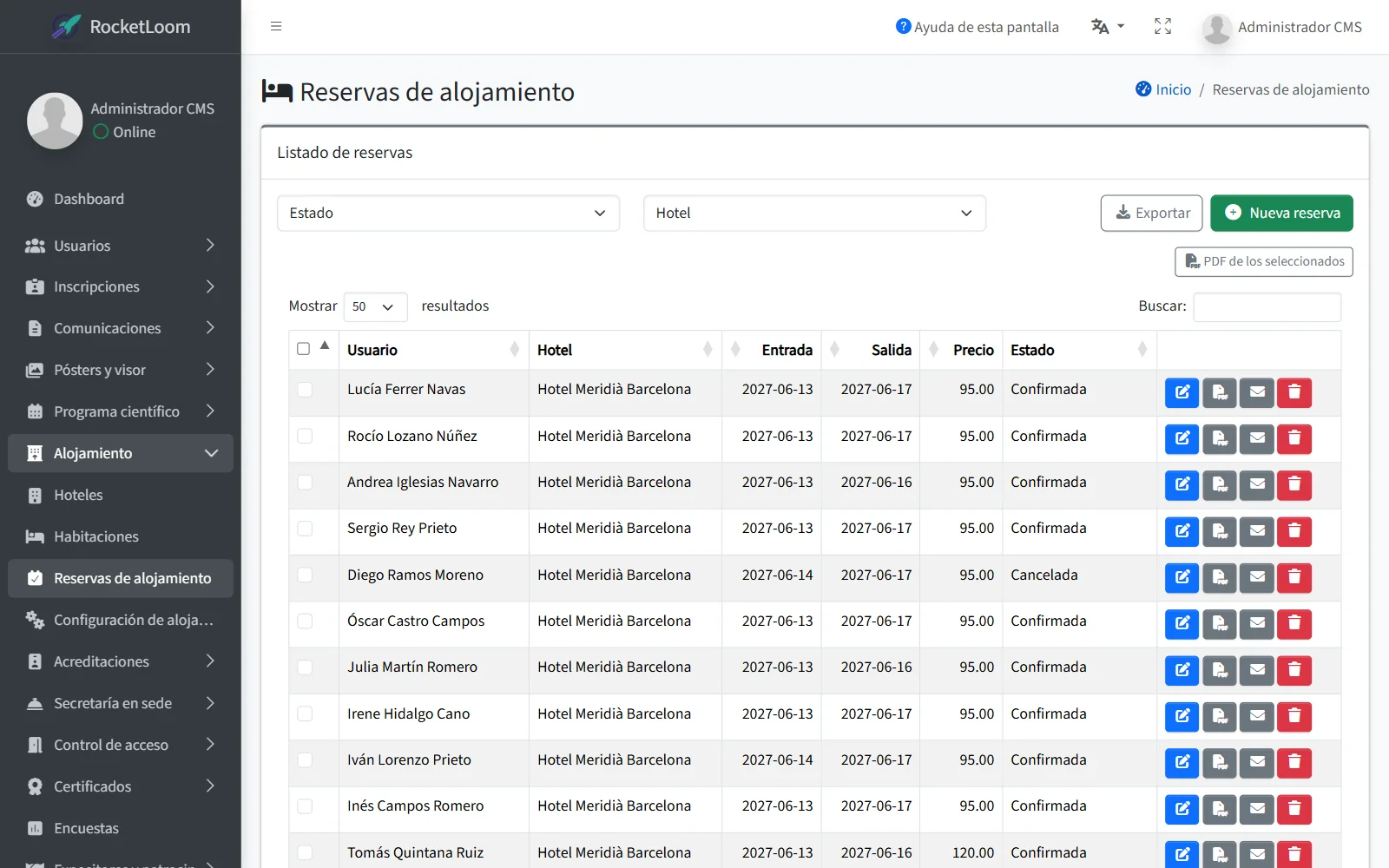Viewport: 1389px width, 868px height.
Task: Collapse the Alojamiento sidebar menu
Action: [x=121, y=453]
